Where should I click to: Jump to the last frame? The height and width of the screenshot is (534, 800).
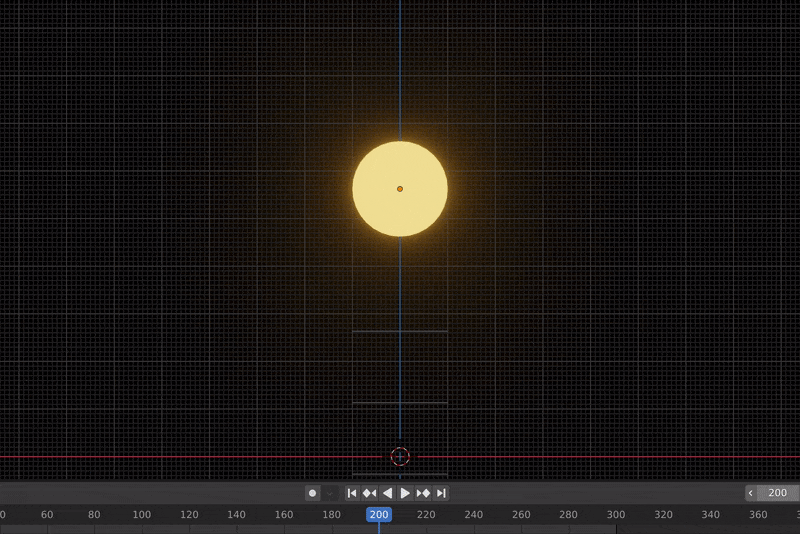pyautogui.click(x=441, y=493)
